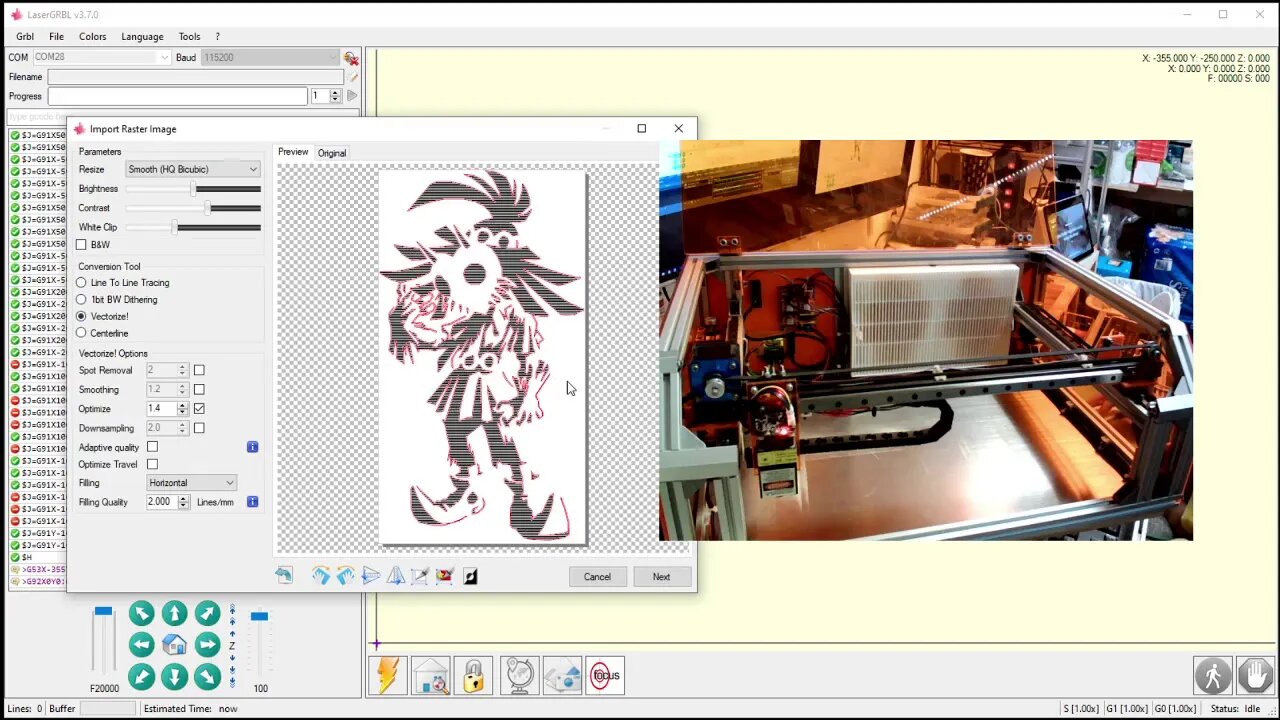Jog diagonally up-left with the arrow button
Screen dimensions: 1280x720
coord(141,613)
